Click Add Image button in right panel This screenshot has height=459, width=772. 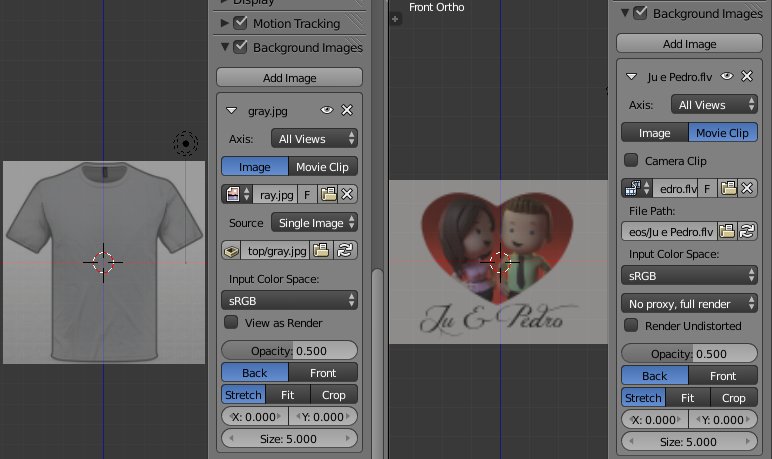click(689, 44)
